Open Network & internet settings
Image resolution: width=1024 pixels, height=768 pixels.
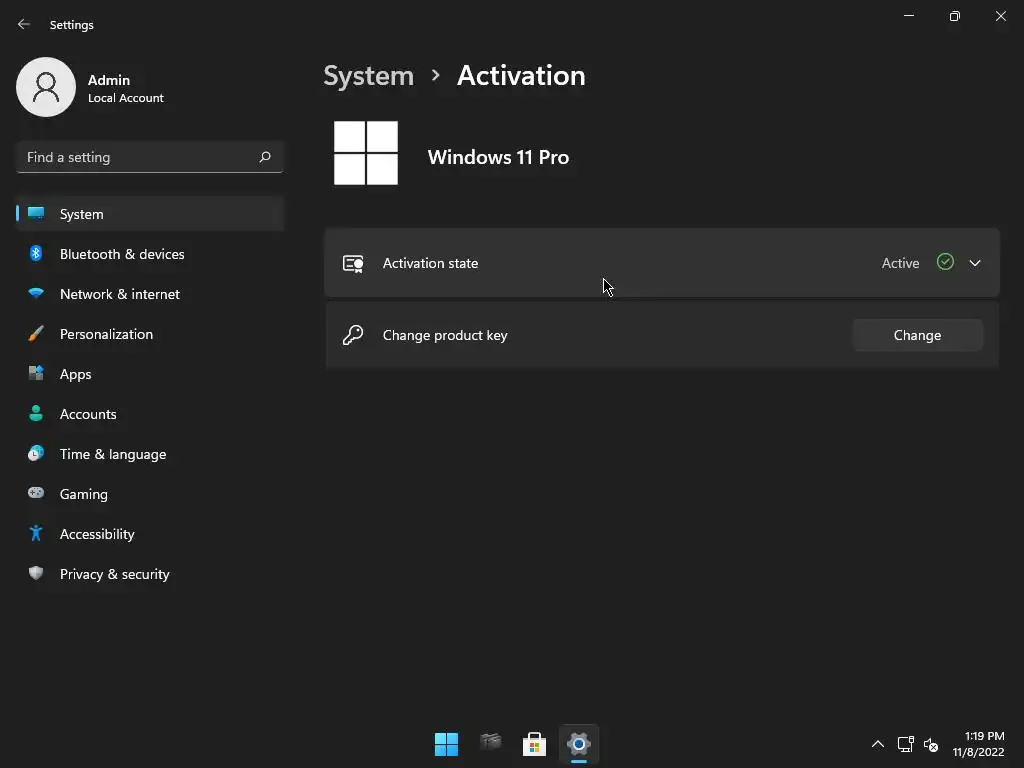click(x=150, y=294)
